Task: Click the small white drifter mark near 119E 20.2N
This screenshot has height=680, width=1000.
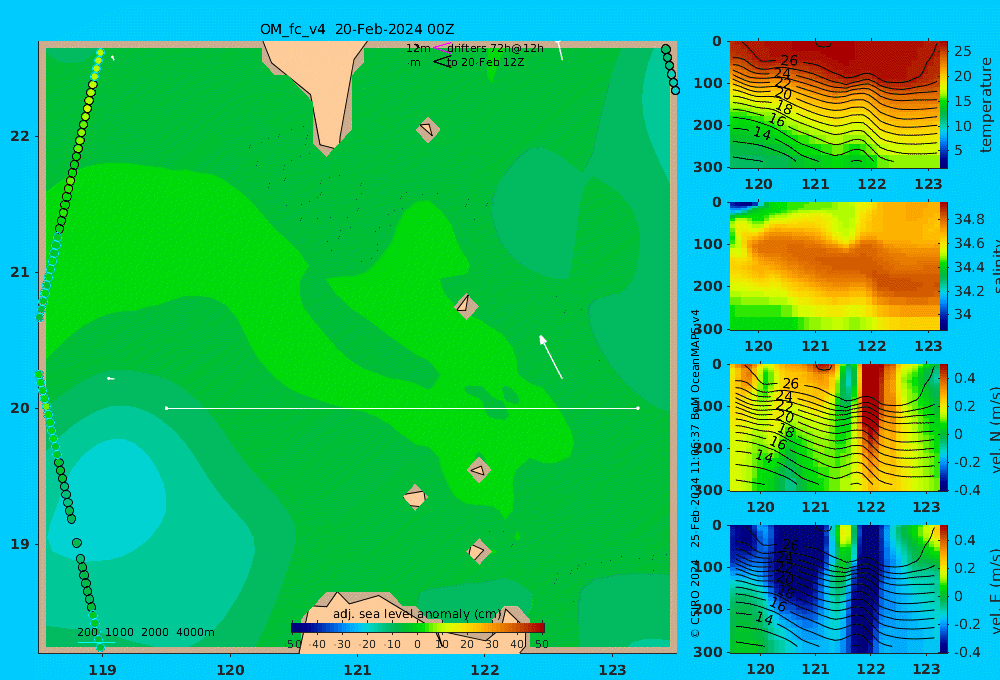Action: coord(110,378)
